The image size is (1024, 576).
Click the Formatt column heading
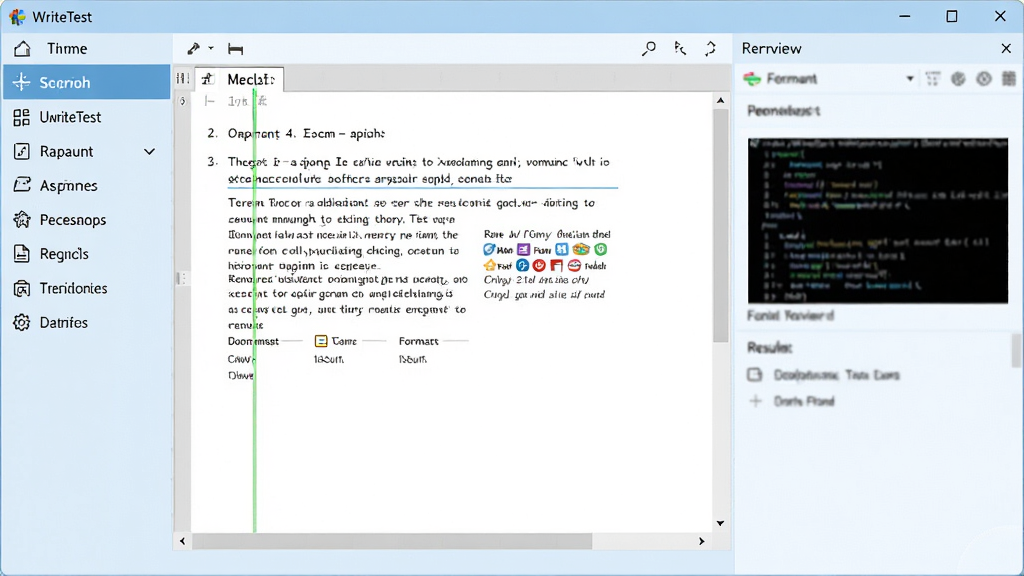[419, 341]
